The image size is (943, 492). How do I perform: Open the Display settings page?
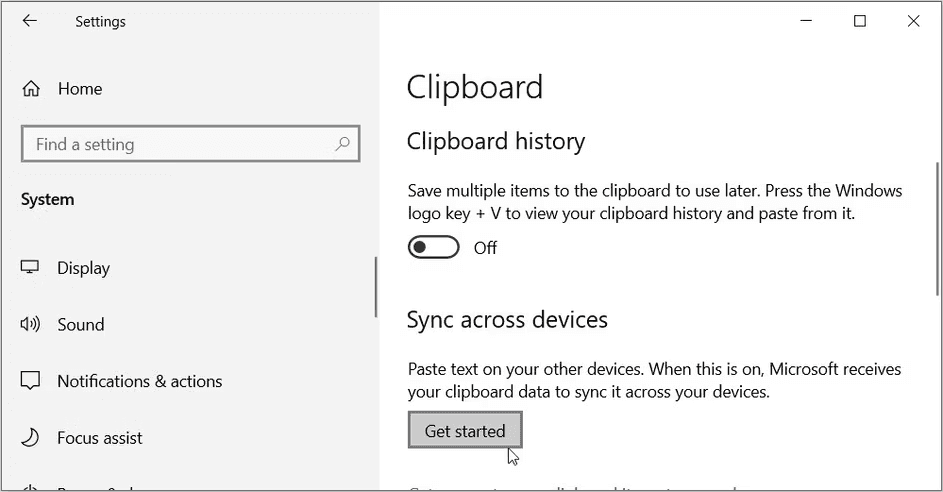click(x=83, y=268)
